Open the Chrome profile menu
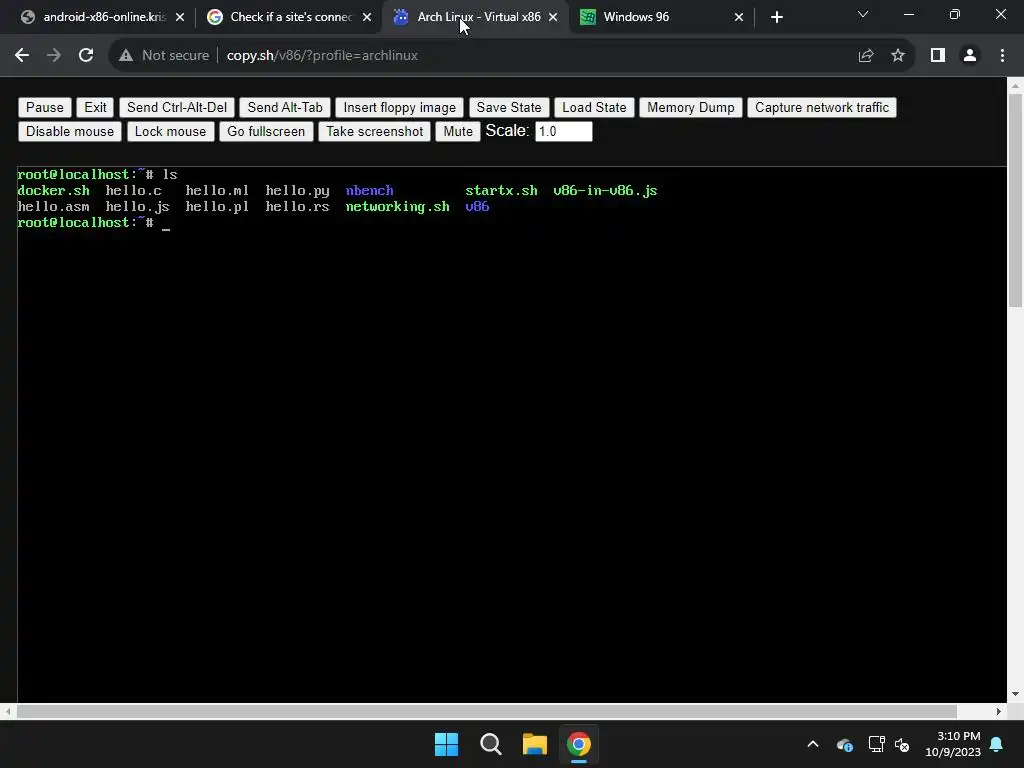The image size is (1024, 768). (x=970, y=56)
